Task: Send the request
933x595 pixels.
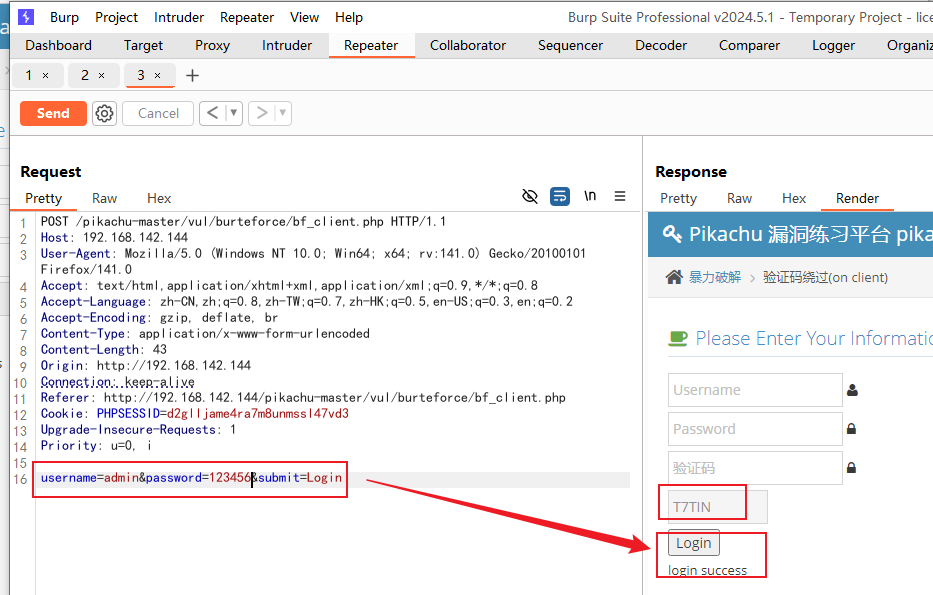Action: [54, 113]
